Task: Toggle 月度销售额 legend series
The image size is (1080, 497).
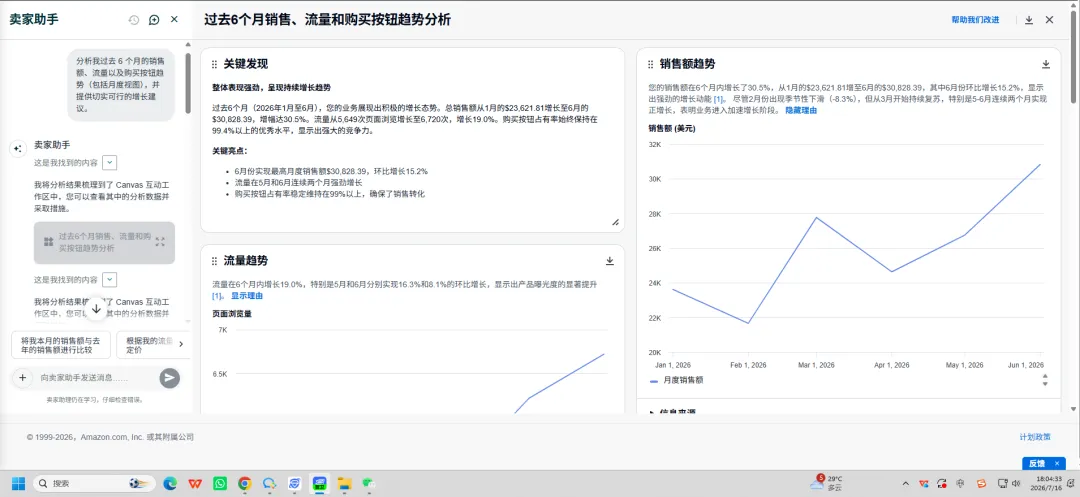Action: (x=676, y=380)
